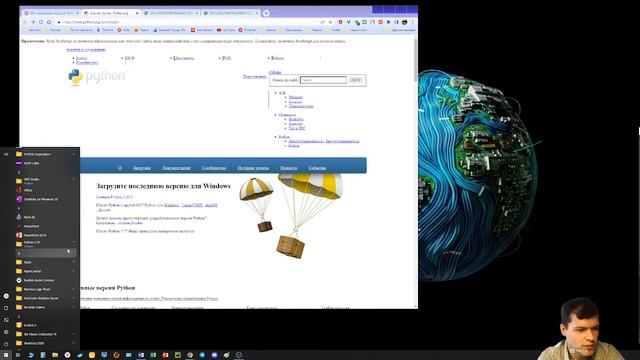Open Новости in the blue nav bar
This screenshot has width=640, height=360.
click(288, 168)
